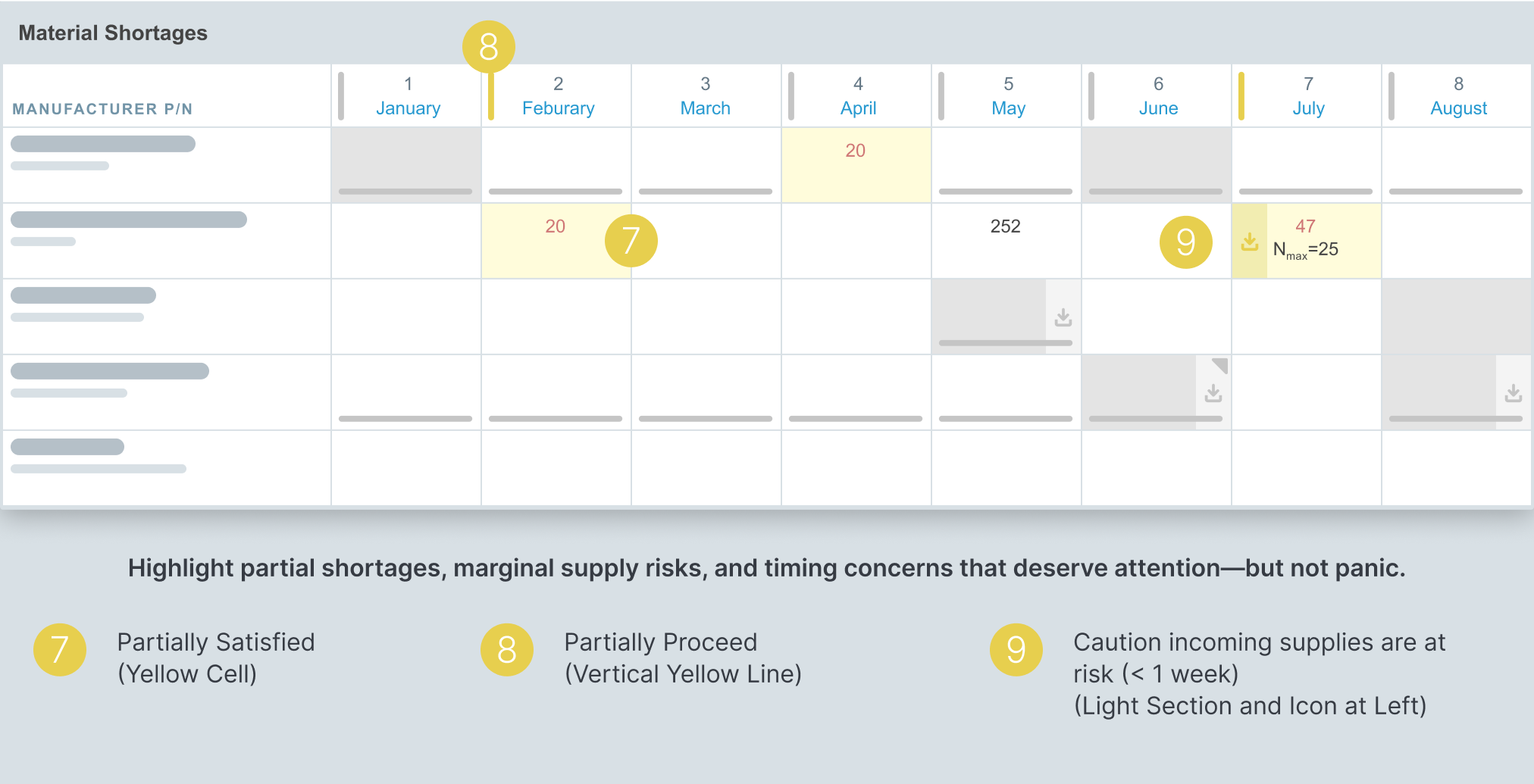Click the download icon in August column
Image resolution: width=1534 pixels, height=784 pixels.
[1514, 393]
